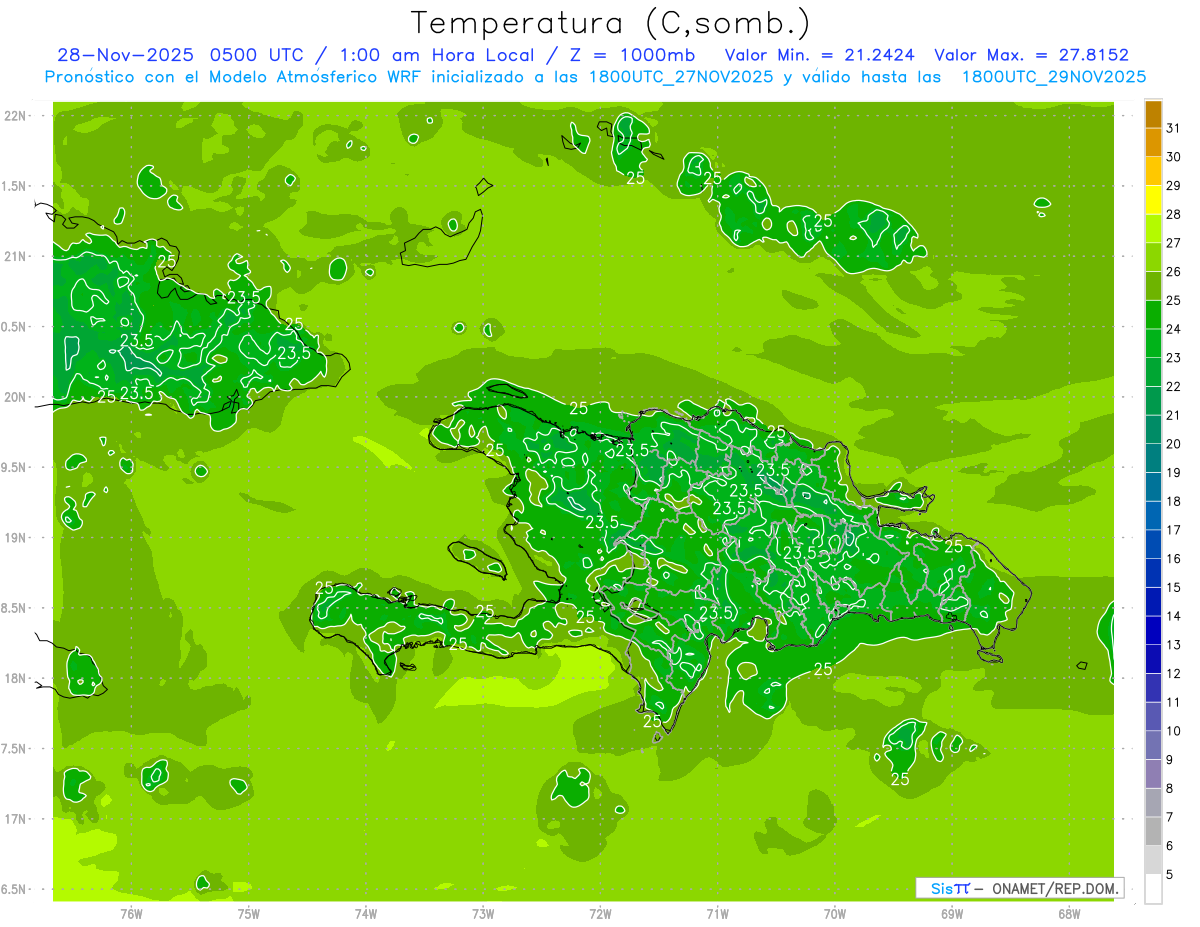Click the "72W" longitude axis label
This screenshot has width=1200, height=927.
(600, 914)
